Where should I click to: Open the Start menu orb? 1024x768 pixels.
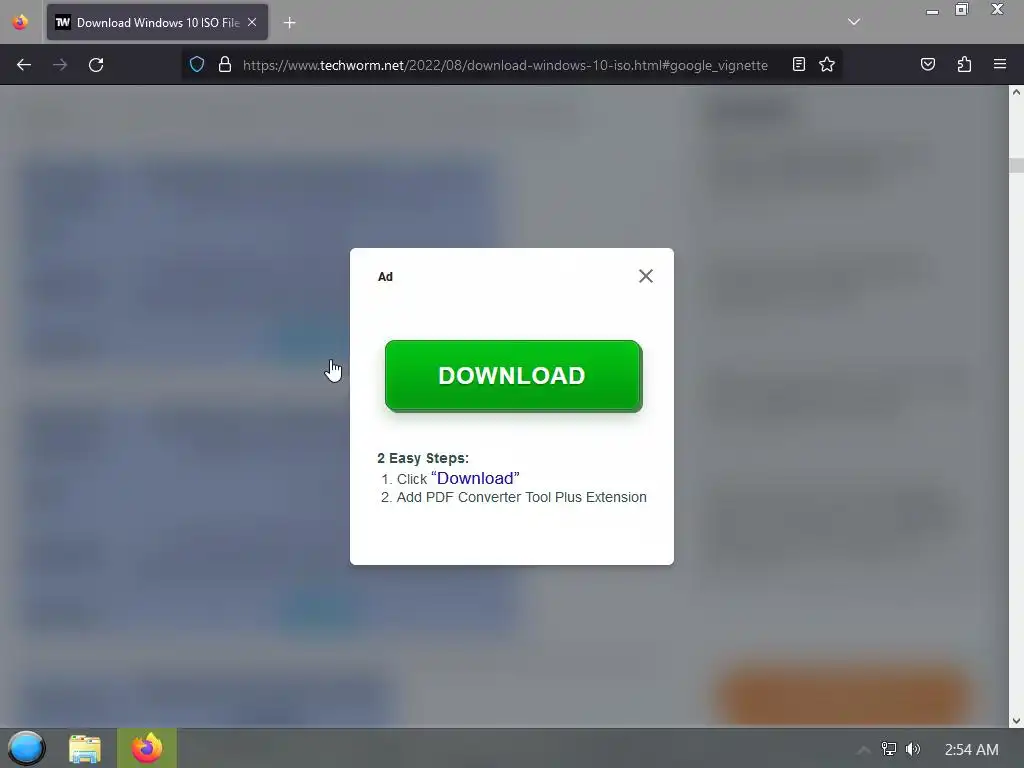coord(26,748)
